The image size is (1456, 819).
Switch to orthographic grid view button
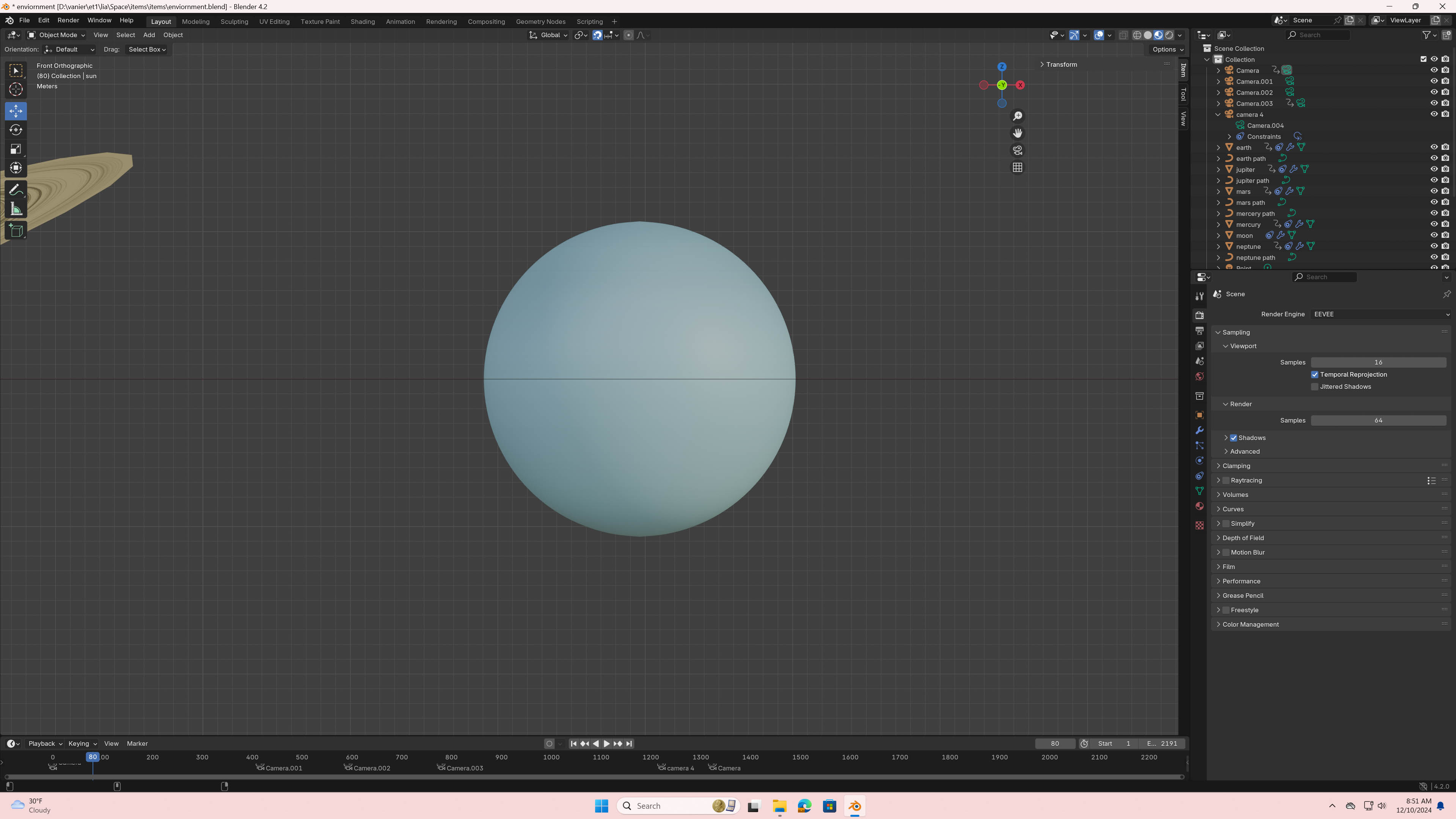(x=1018, y=167)
